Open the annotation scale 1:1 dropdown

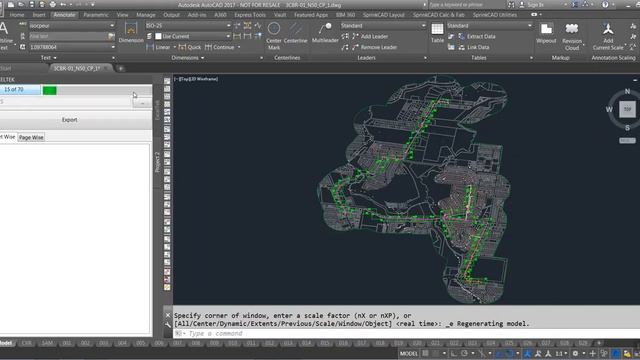click(x=561, y=353)
